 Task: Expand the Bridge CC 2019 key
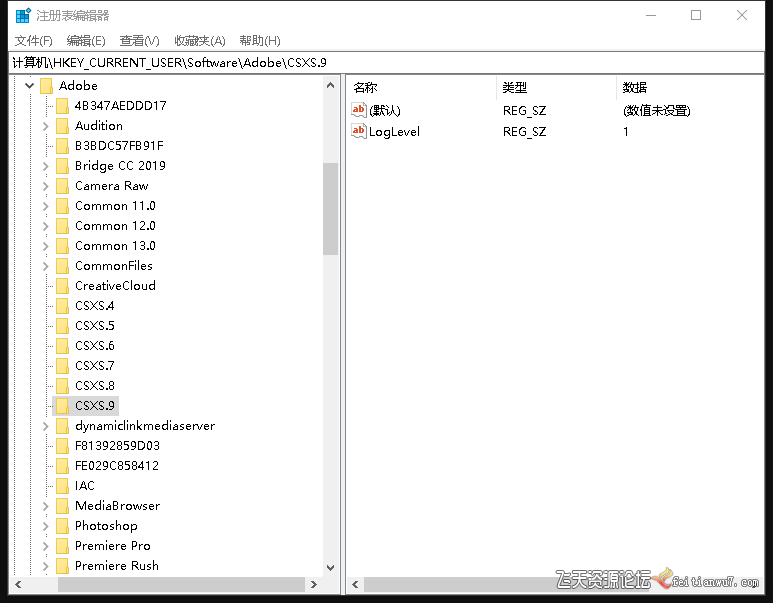click(x=46, y=166)
